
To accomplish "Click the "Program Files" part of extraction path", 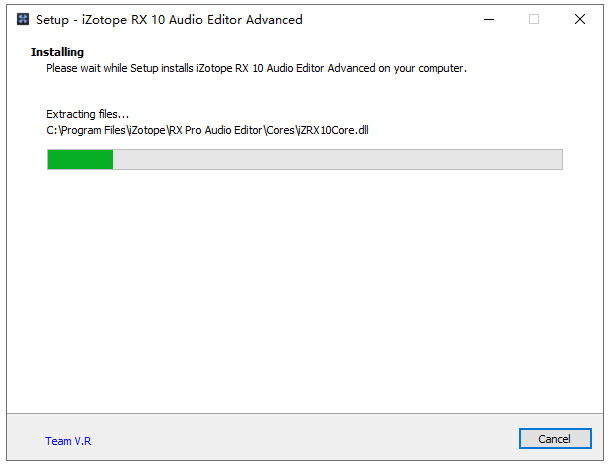I will (93, 130).
